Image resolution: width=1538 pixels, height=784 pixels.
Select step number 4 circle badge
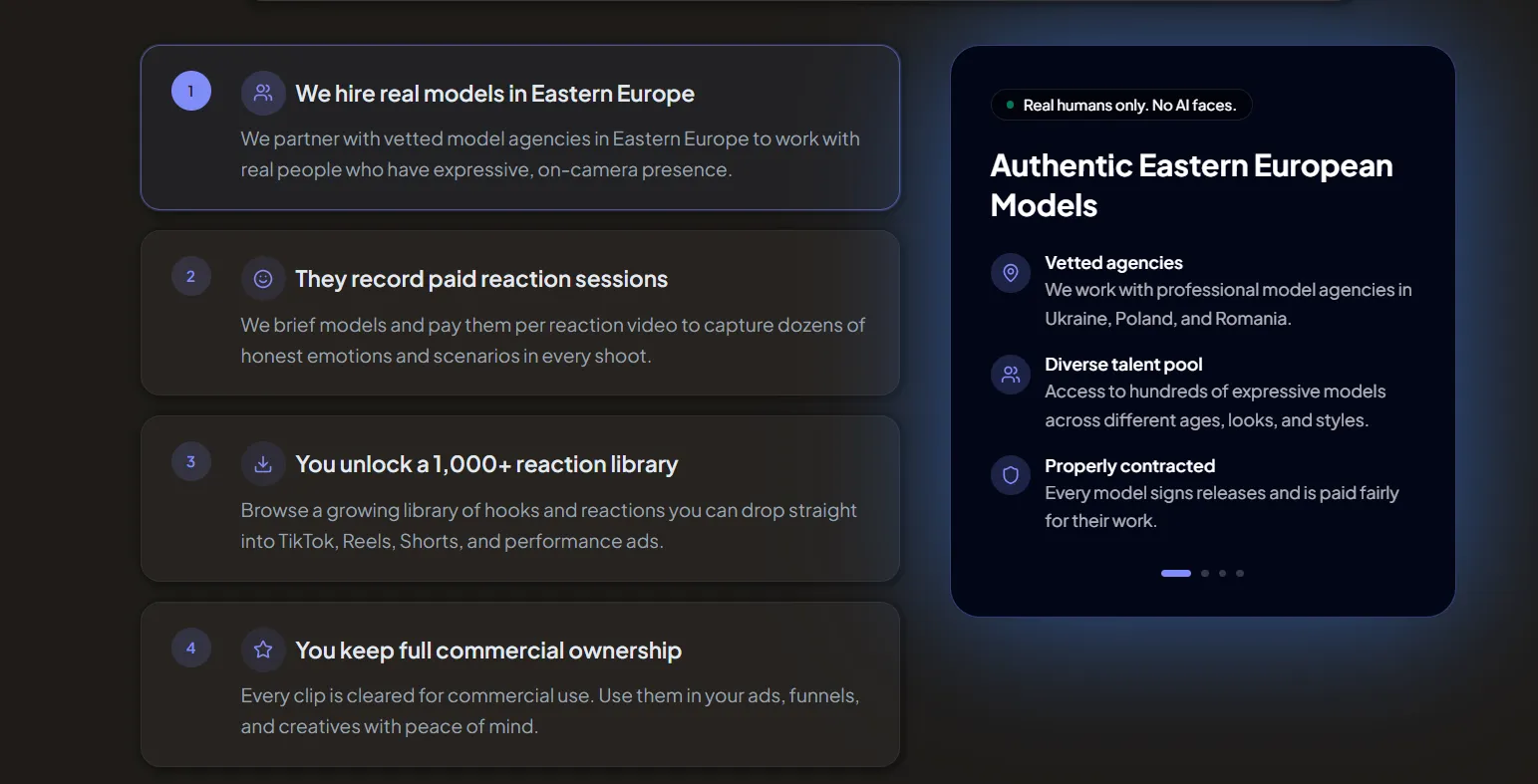(191, 648)
